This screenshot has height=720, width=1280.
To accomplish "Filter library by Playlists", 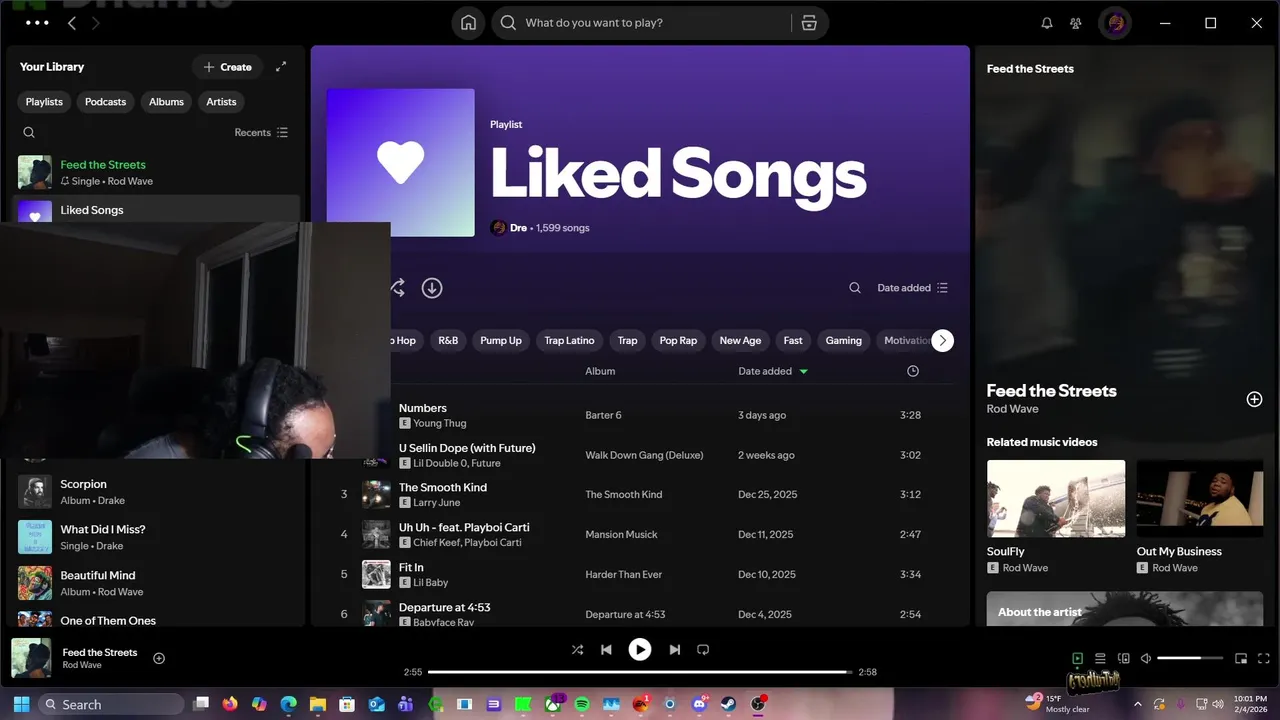I will [x=44, y=102].
